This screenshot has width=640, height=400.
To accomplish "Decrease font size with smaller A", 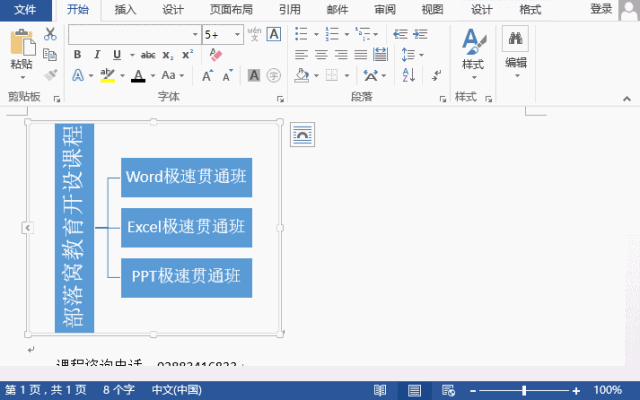I will 227,76.
